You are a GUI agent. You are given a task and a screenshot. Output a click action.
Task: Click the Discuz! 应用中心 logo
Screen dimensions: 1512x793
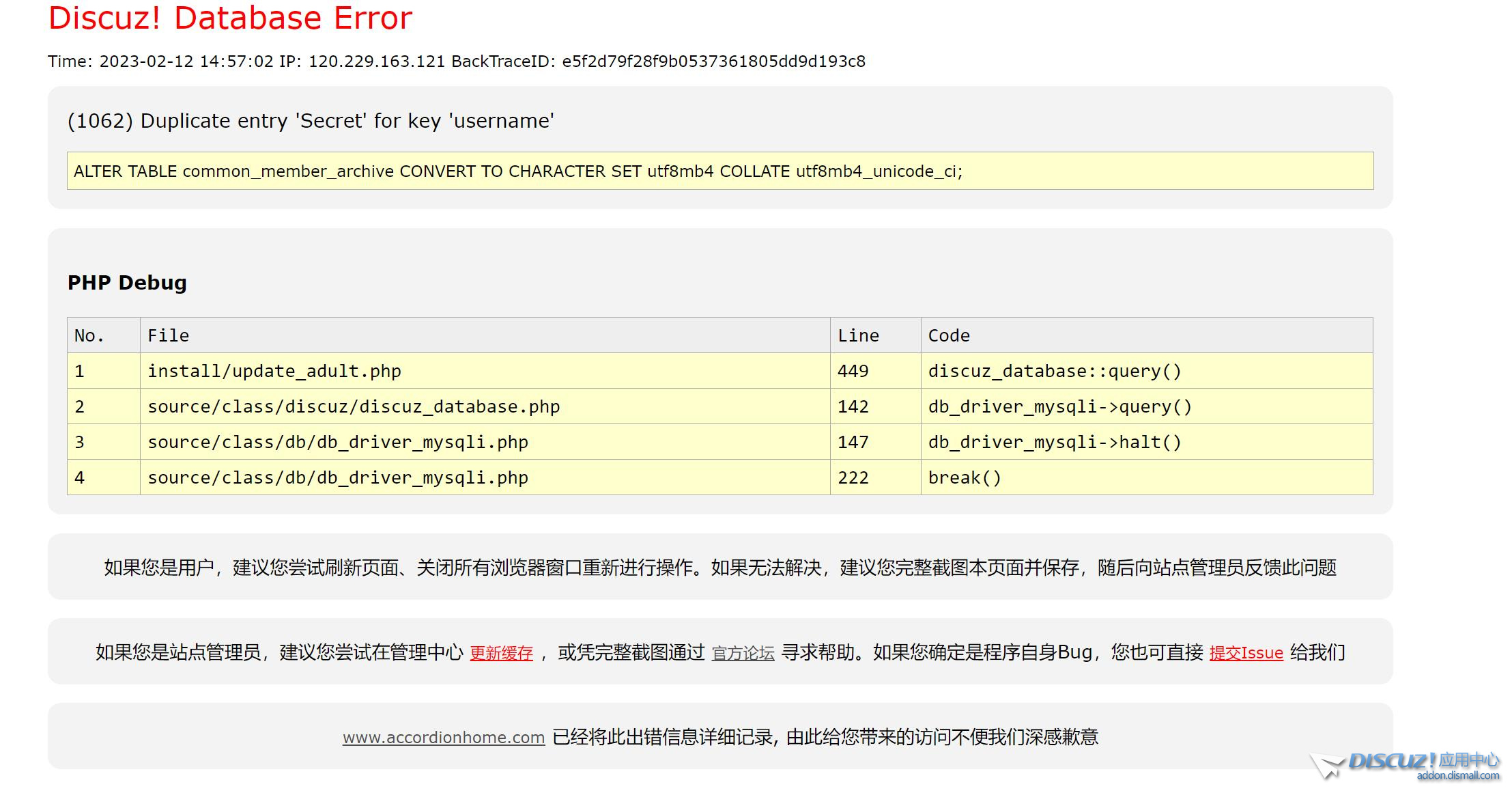tap(1423, 760)
